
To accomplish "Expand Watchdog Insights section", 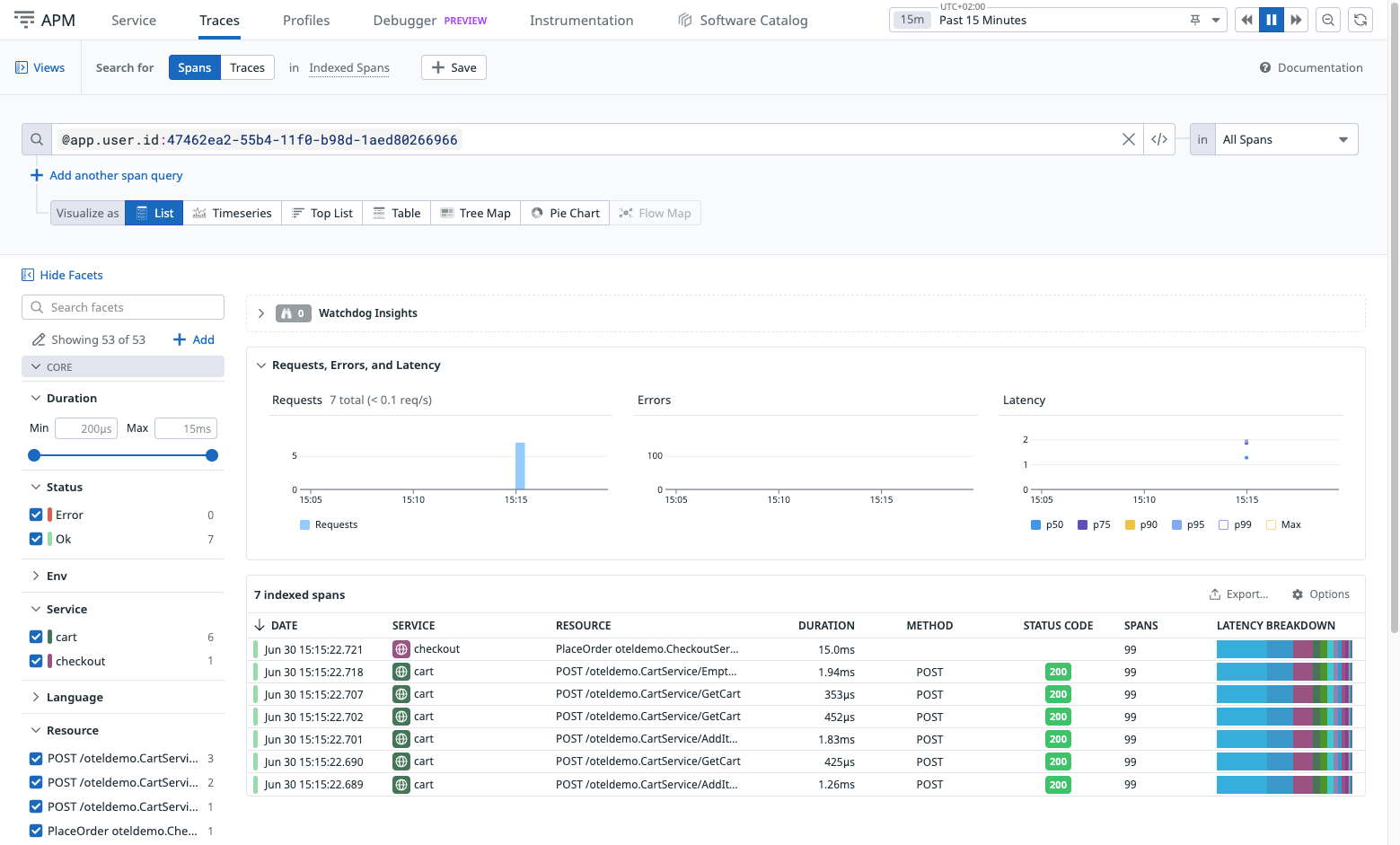I will 261,313.
